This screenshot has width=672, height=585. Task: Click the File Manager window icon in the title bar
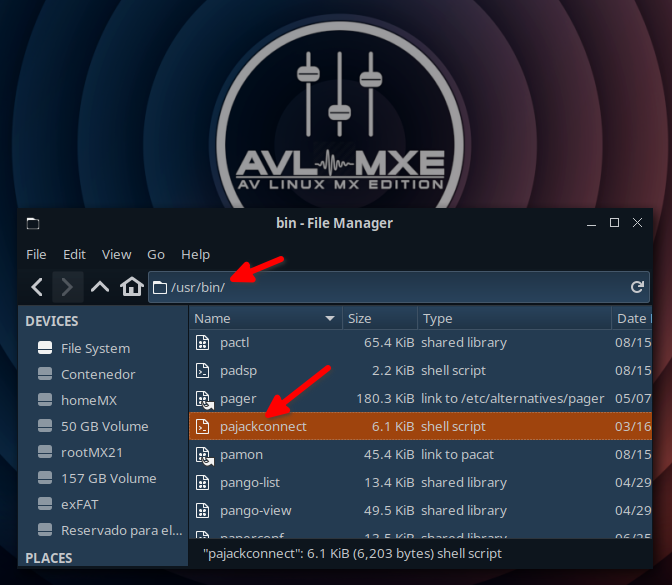33,223
